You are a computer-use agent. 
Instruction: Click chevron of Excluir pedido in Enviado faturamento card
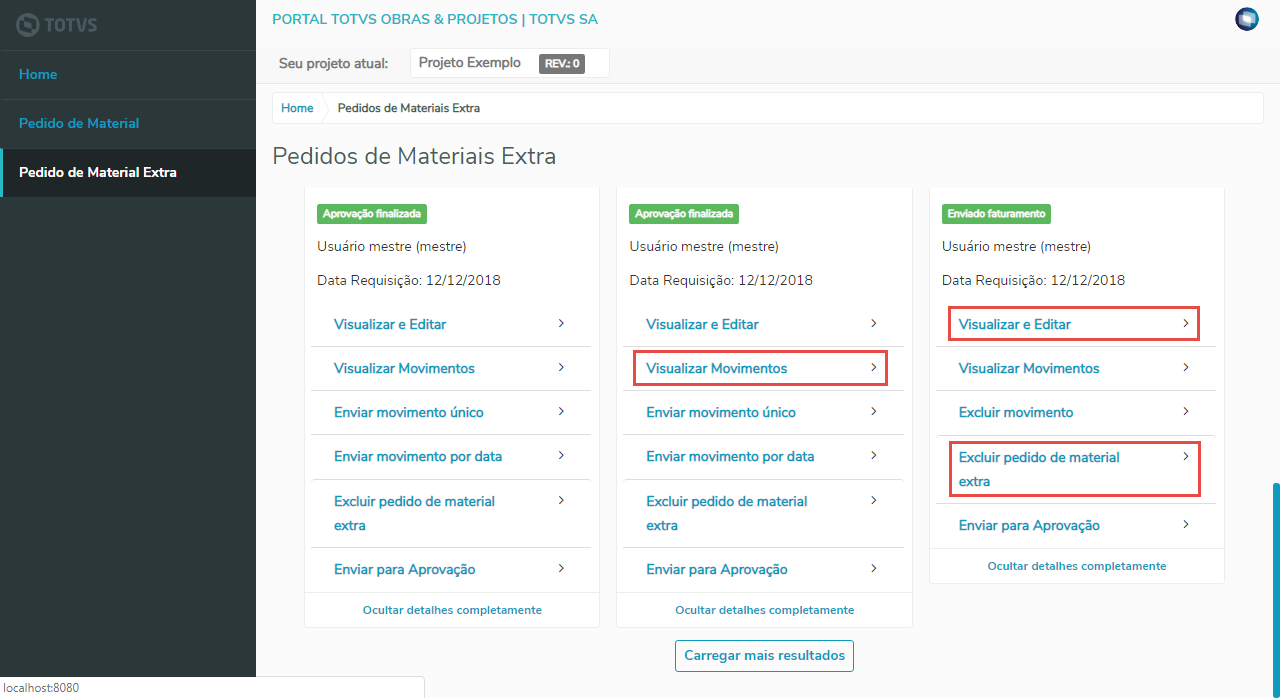(1186, 456)
